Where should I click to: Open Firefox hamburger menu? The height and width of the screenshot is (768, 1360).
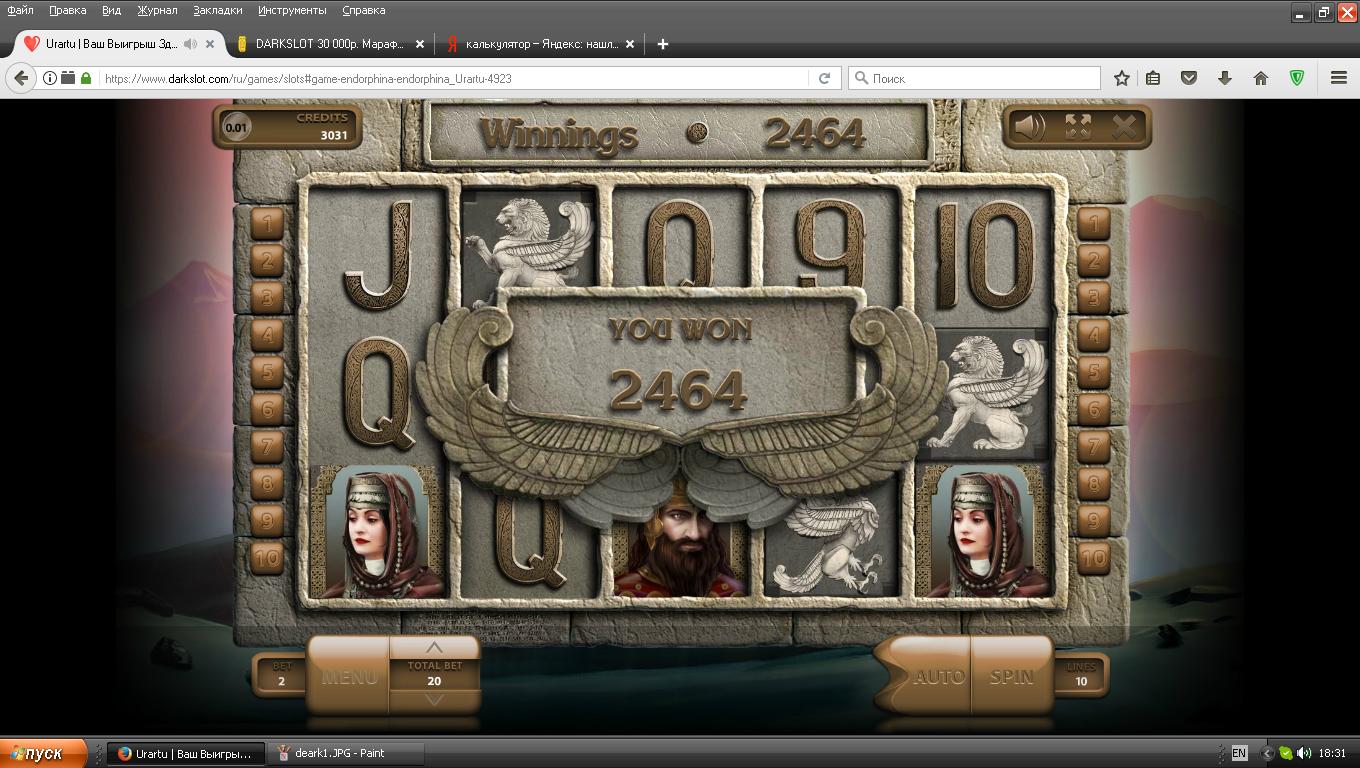(1338, 78)
